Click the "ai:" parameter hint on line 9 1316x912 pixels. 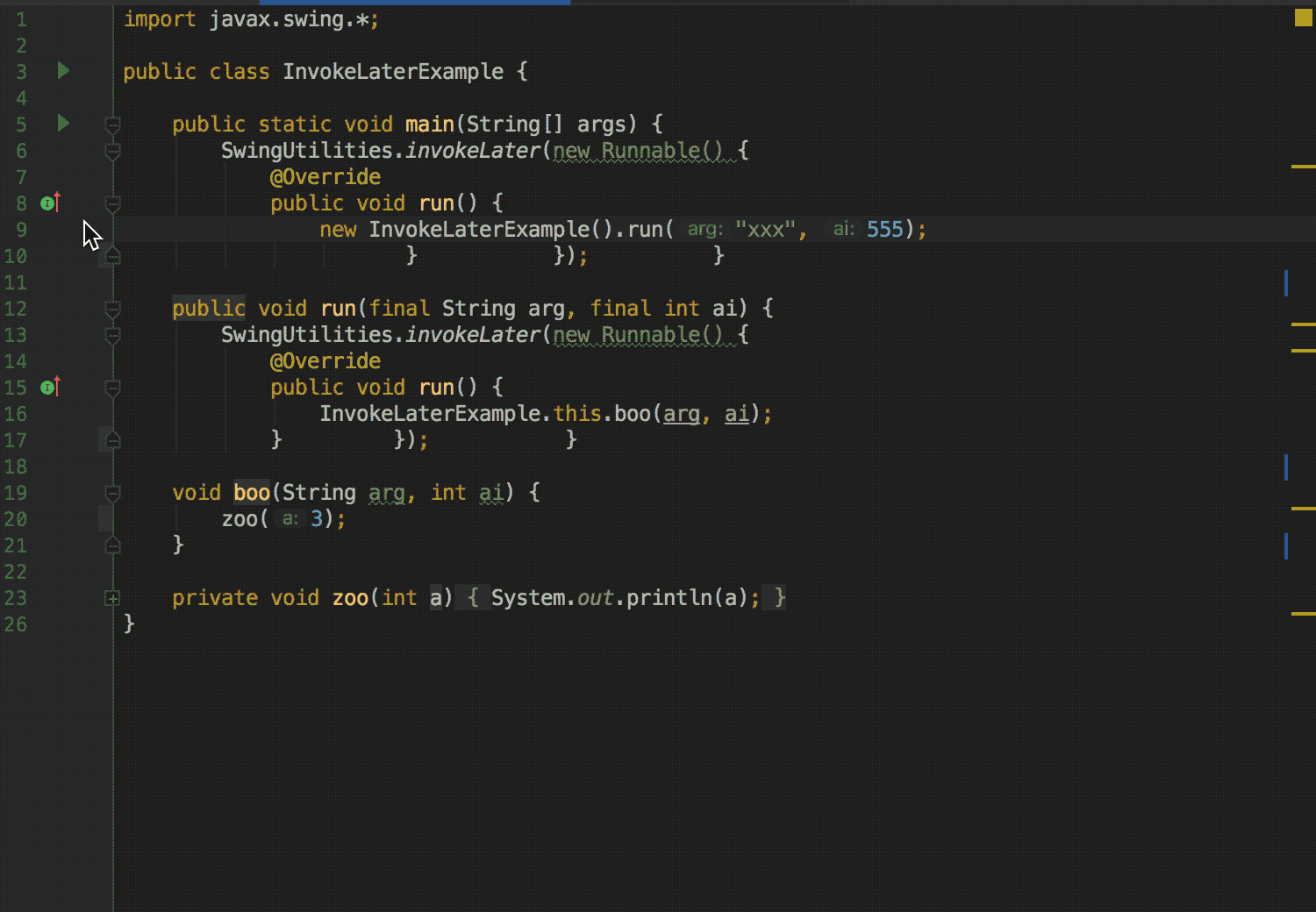click(843, 230)
